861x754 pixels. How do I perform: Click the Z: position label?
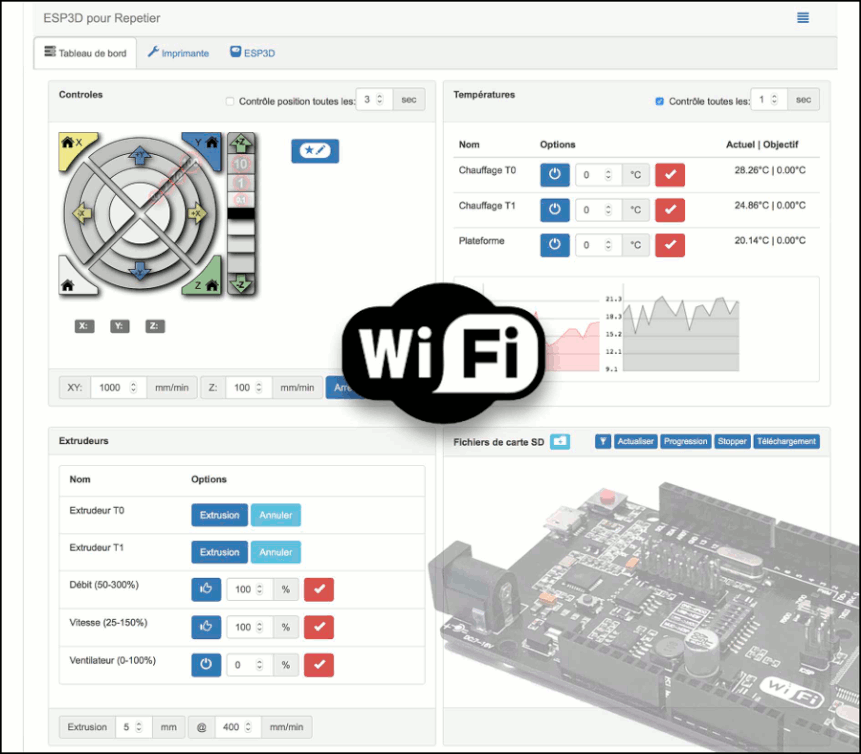(155, 326)
